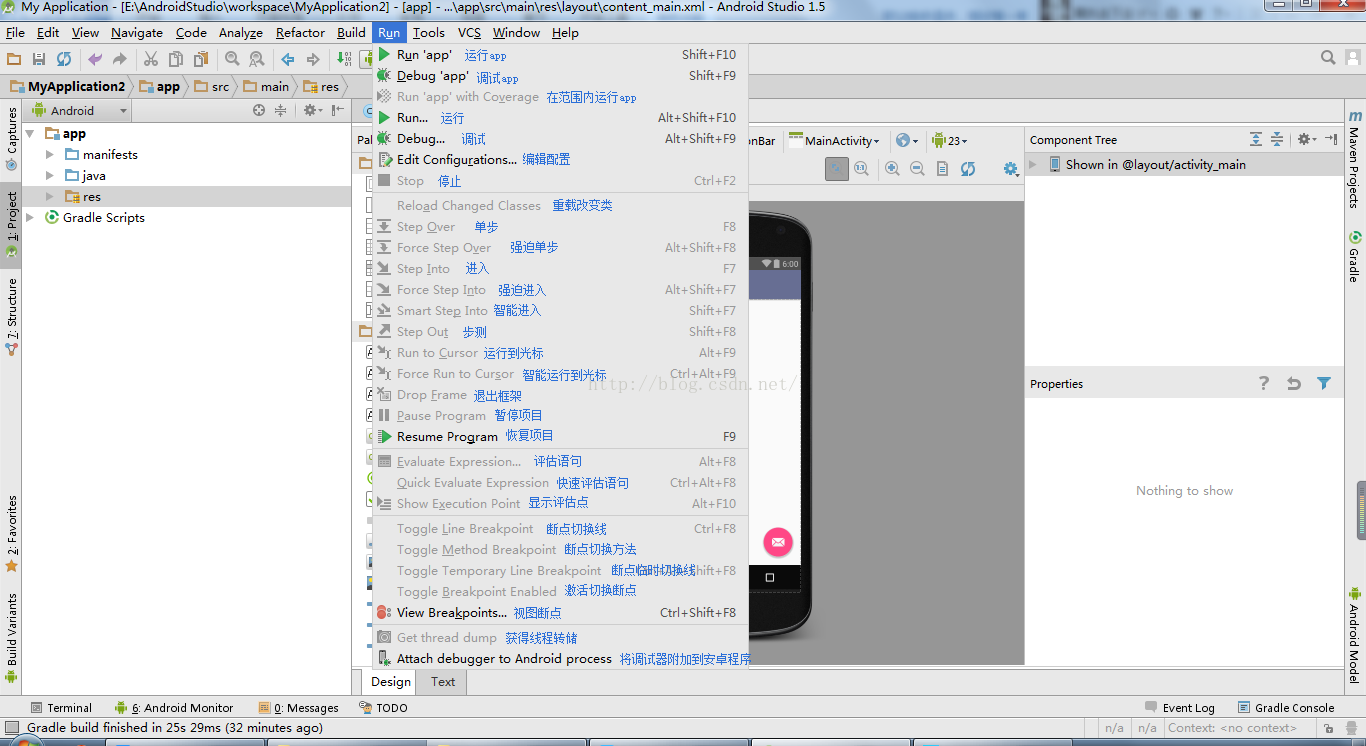Click the navigate Forward arrow icon
The height and width of the screenshot is (746, 1366).
(313, 59)
